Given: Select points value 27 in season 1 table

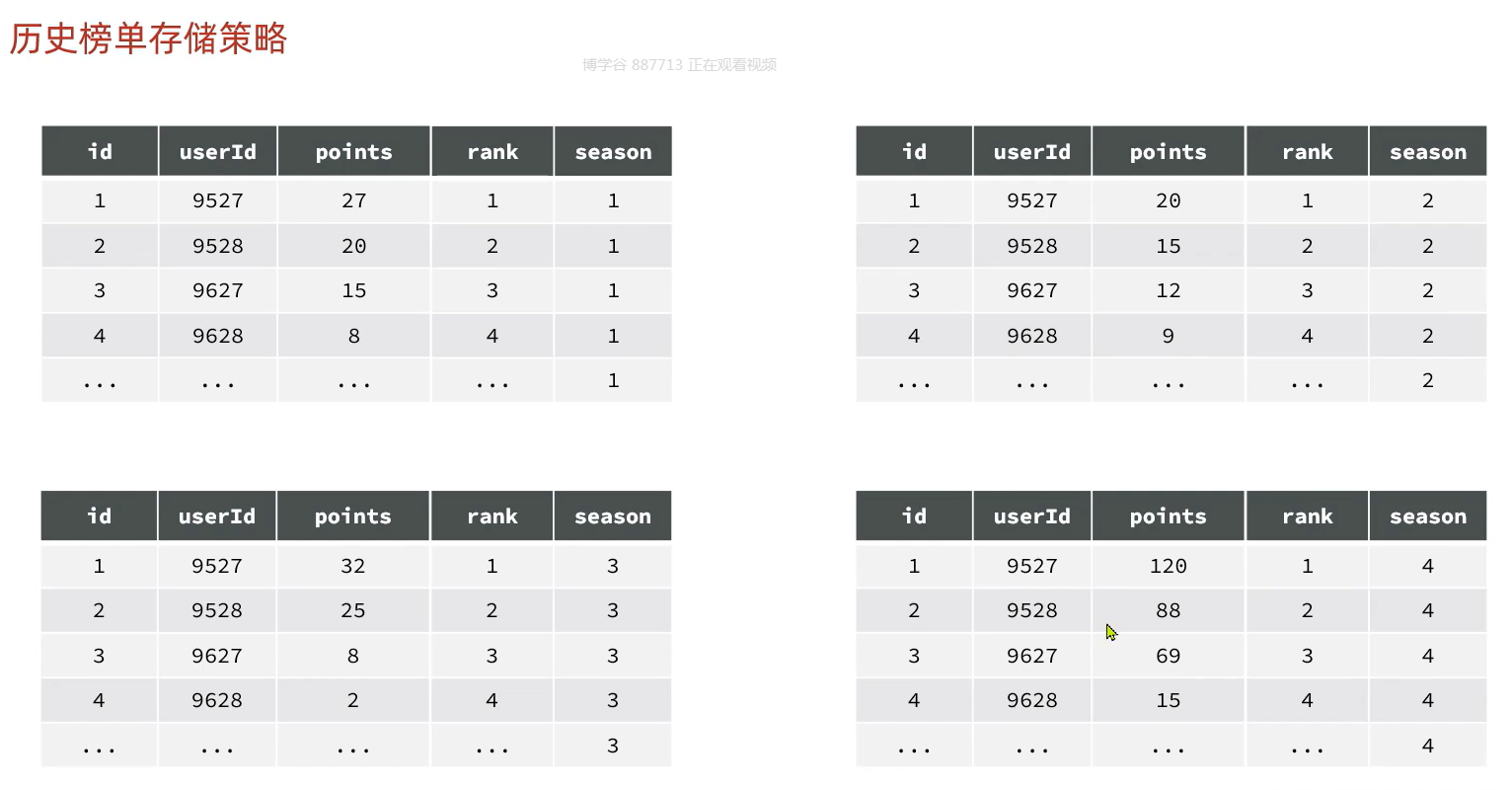Looking at the screenshot, I should click(x=354, y=200).
